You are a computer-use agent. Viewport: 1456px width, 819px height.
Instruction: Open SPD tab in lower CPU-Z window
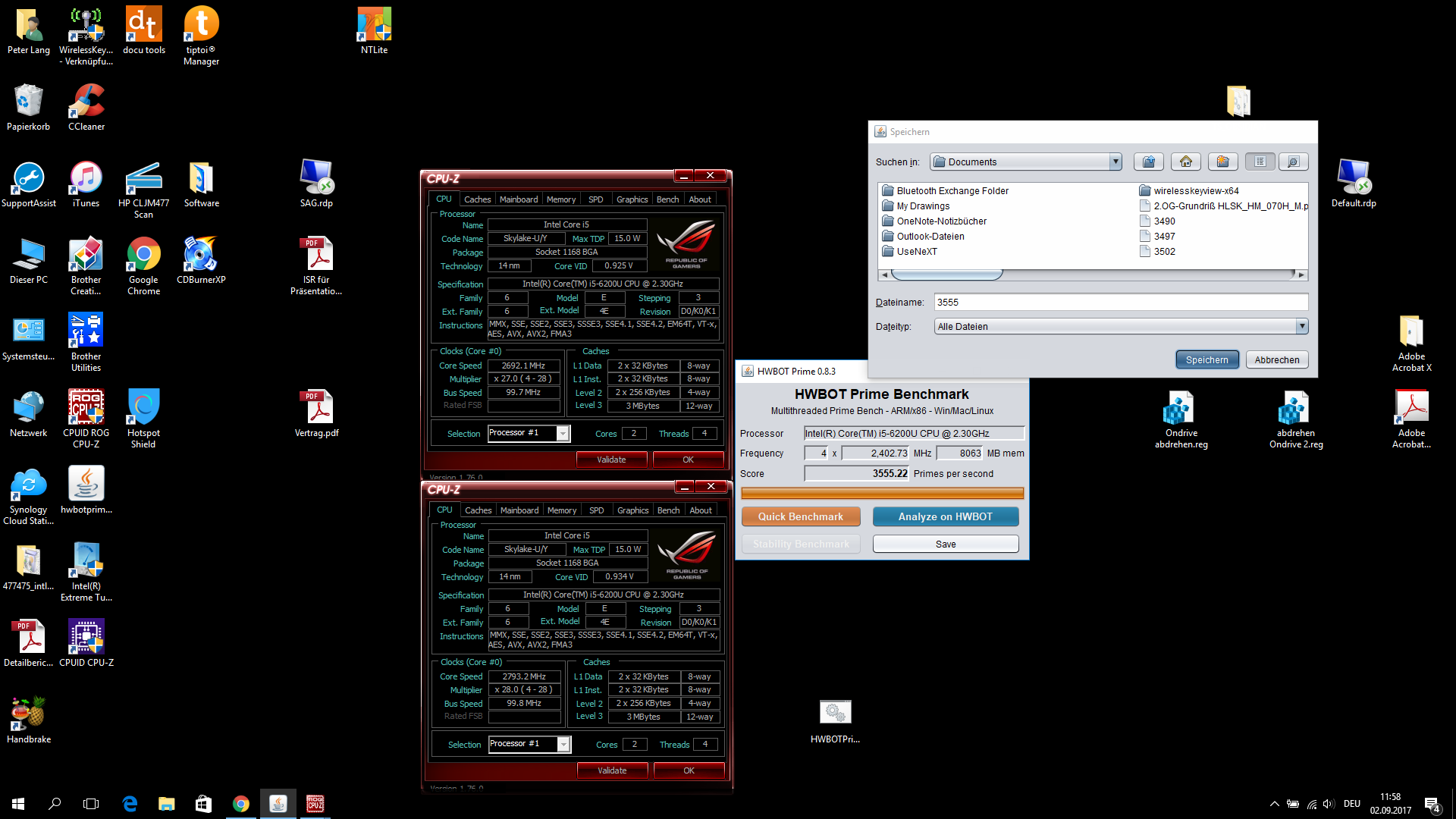[597, 510]
